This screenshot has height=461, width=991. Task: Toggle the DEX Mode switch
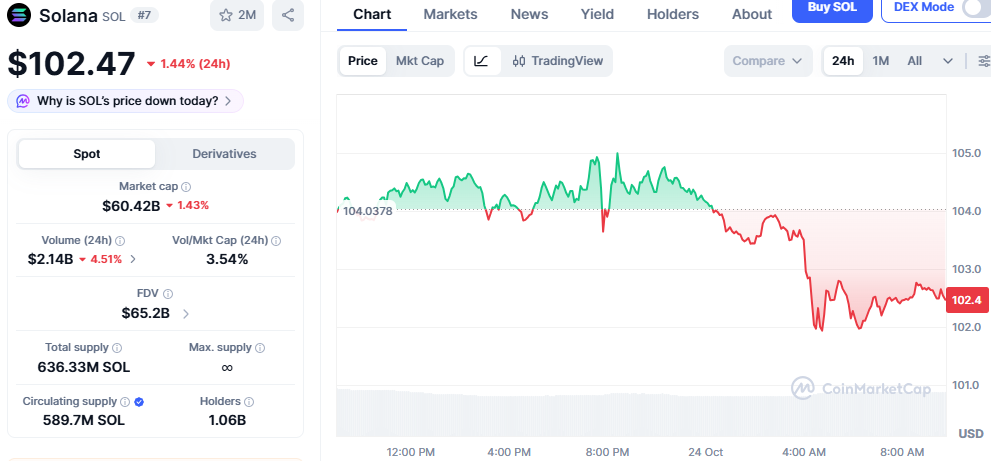976,8
